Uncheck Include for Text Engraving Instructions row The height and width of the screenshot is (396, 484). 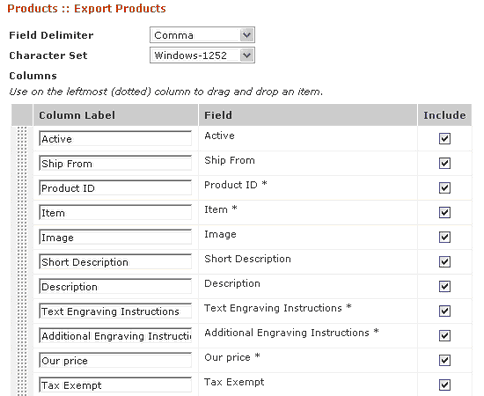point(445,311)
